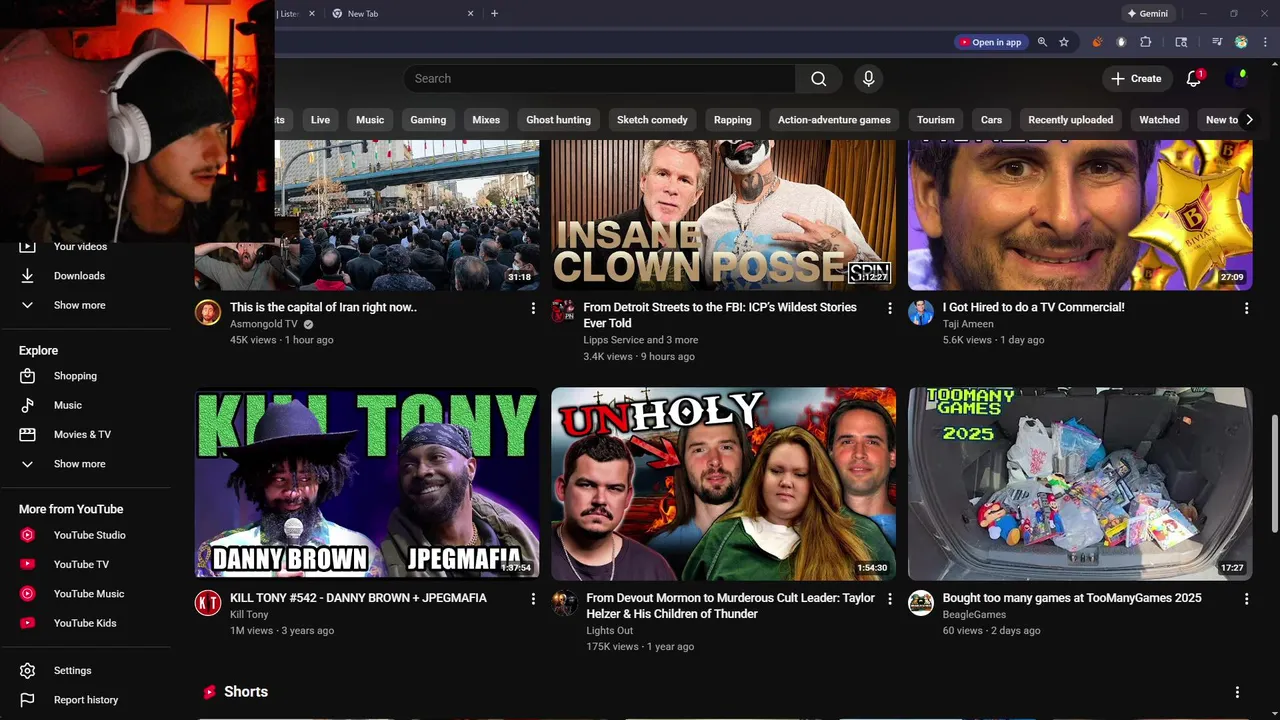The image size is (1280, 720).
Task: Open YouTube Kids link
Action: click(x=85, y=623)
